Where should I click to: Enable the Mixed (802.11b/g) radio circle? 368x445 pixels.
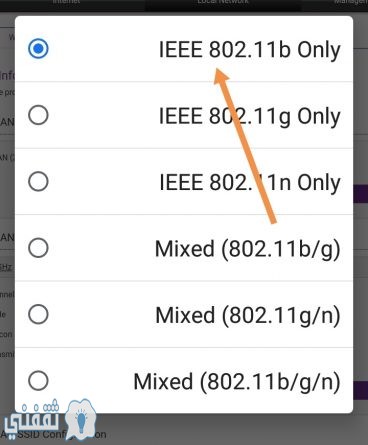pyautogui.click(x=38, y=248)
